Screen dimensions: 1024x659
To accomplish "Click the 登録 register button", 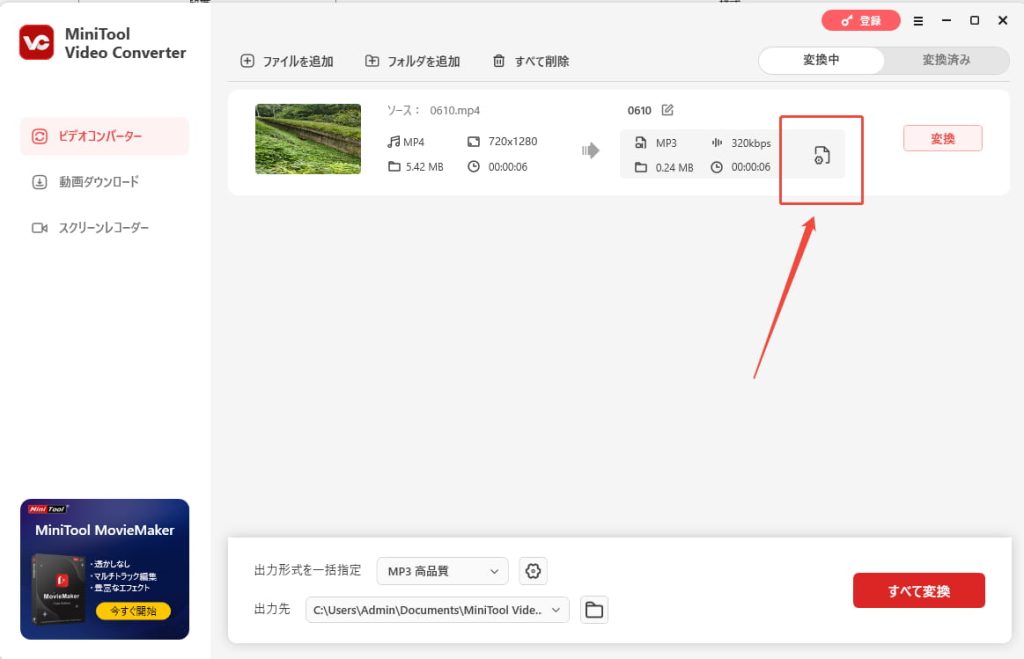I will tap(861, 20).
